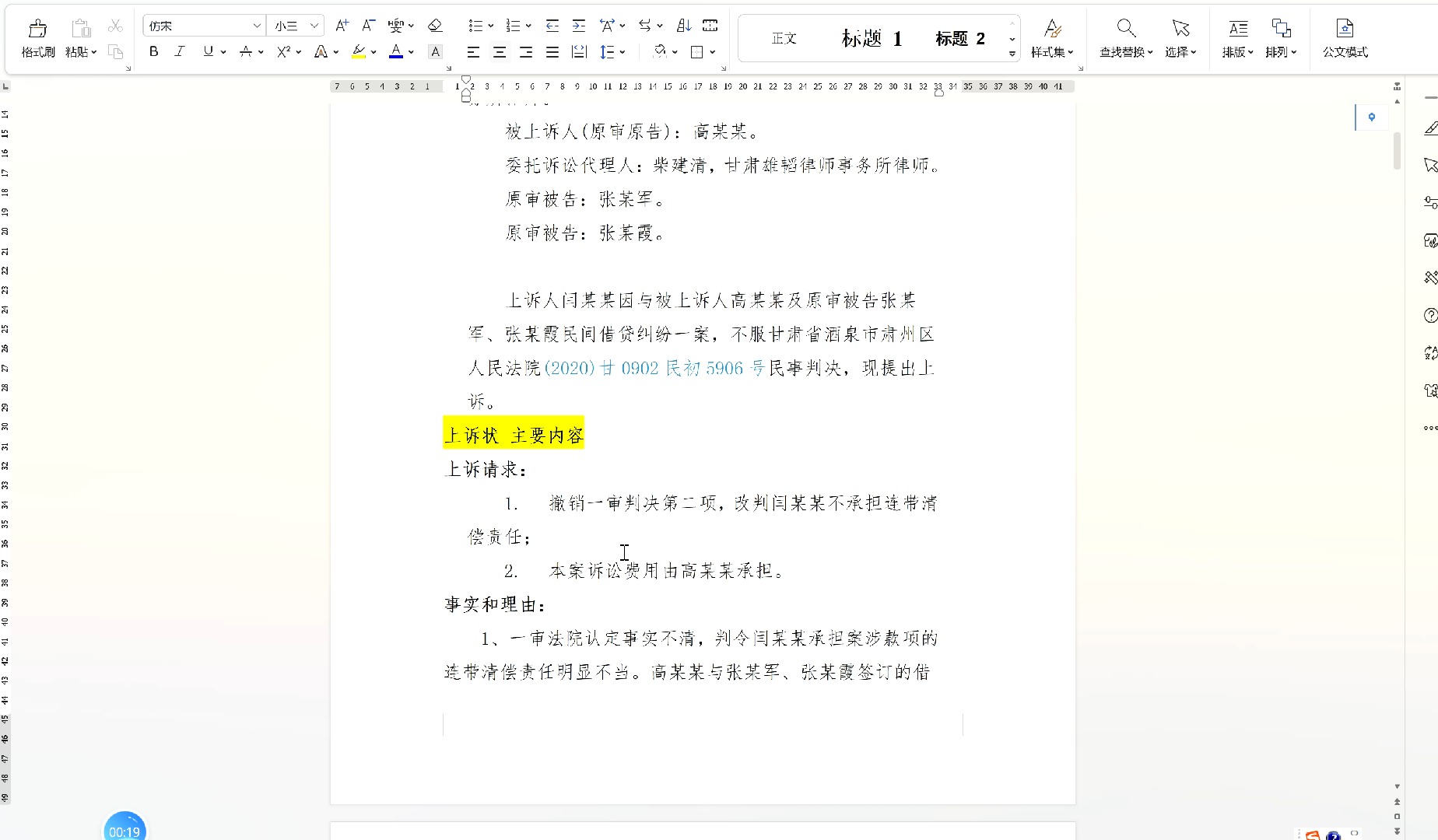Open the Find and Replace magnifier icon
The width and height of the screenshot is (1438, 840).
tap(1126, 28)
